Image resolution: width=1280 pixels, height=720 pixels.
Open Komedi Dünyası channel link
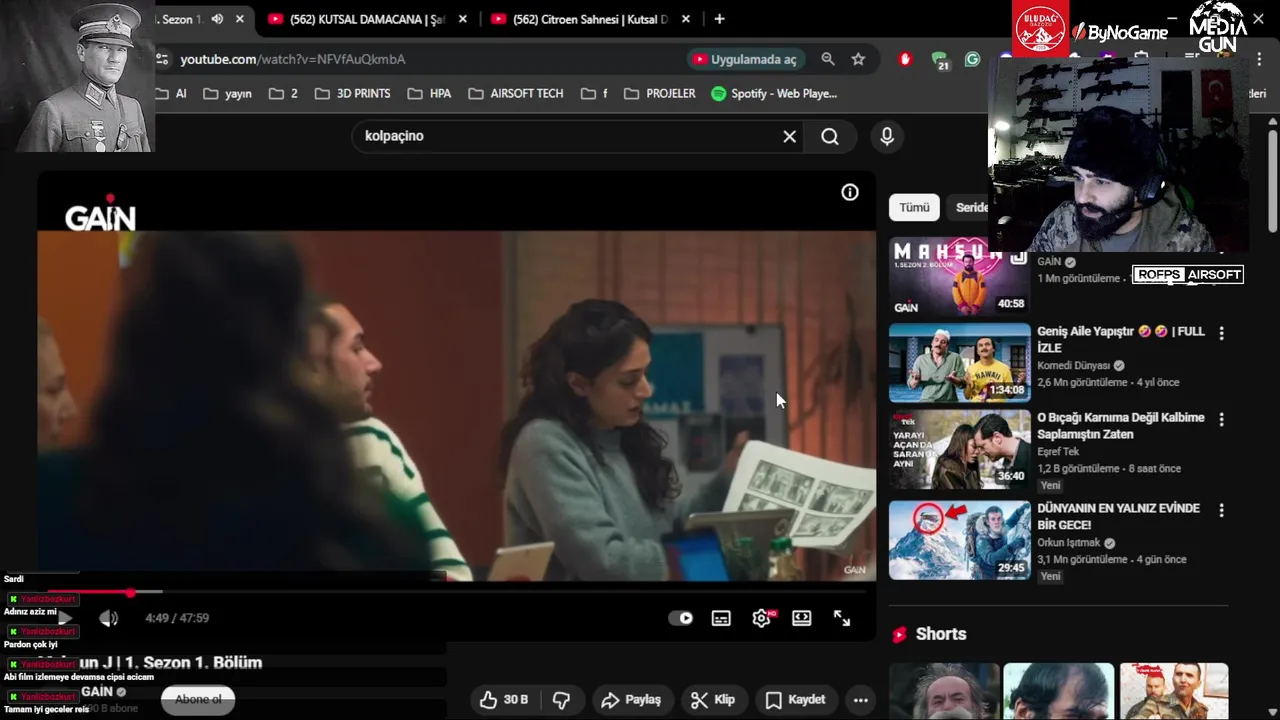1074,366
